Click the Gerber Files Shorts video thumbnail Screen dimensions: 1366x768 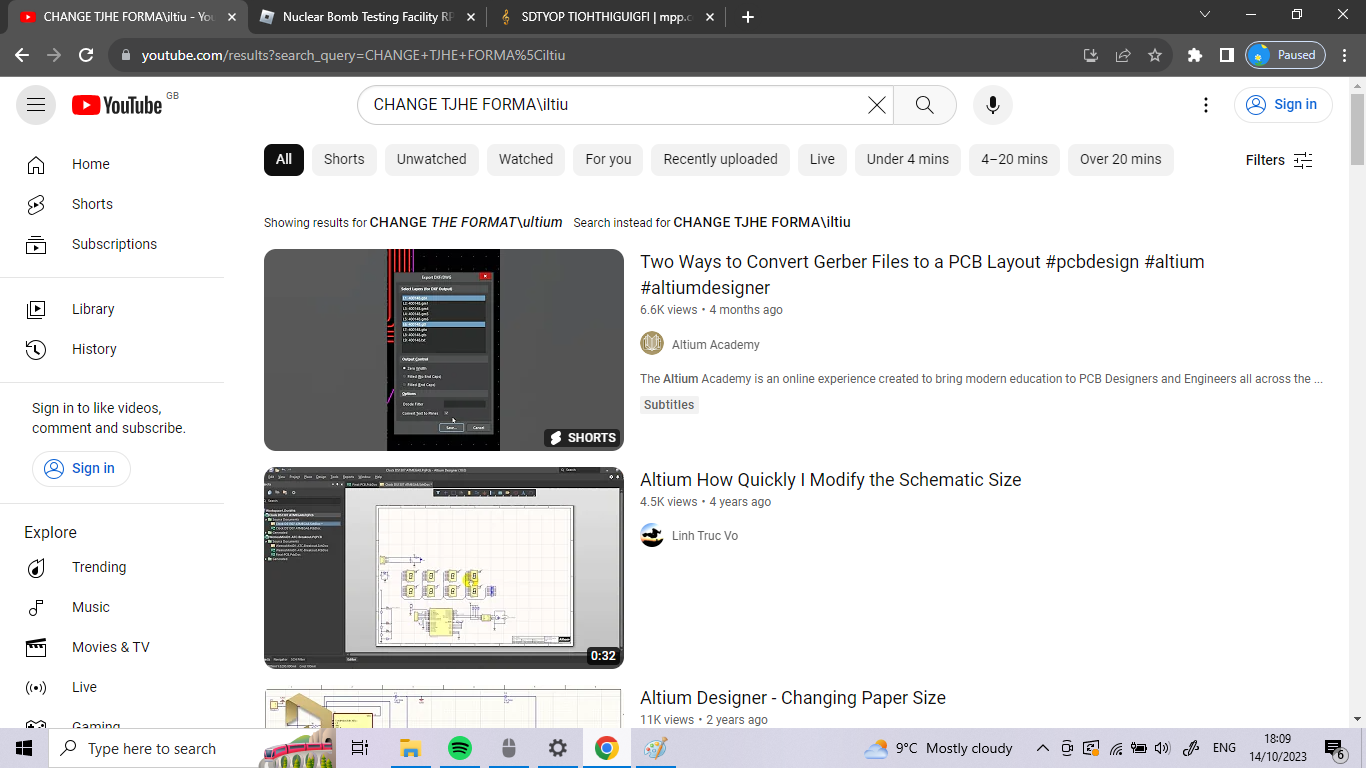(444, 350)
